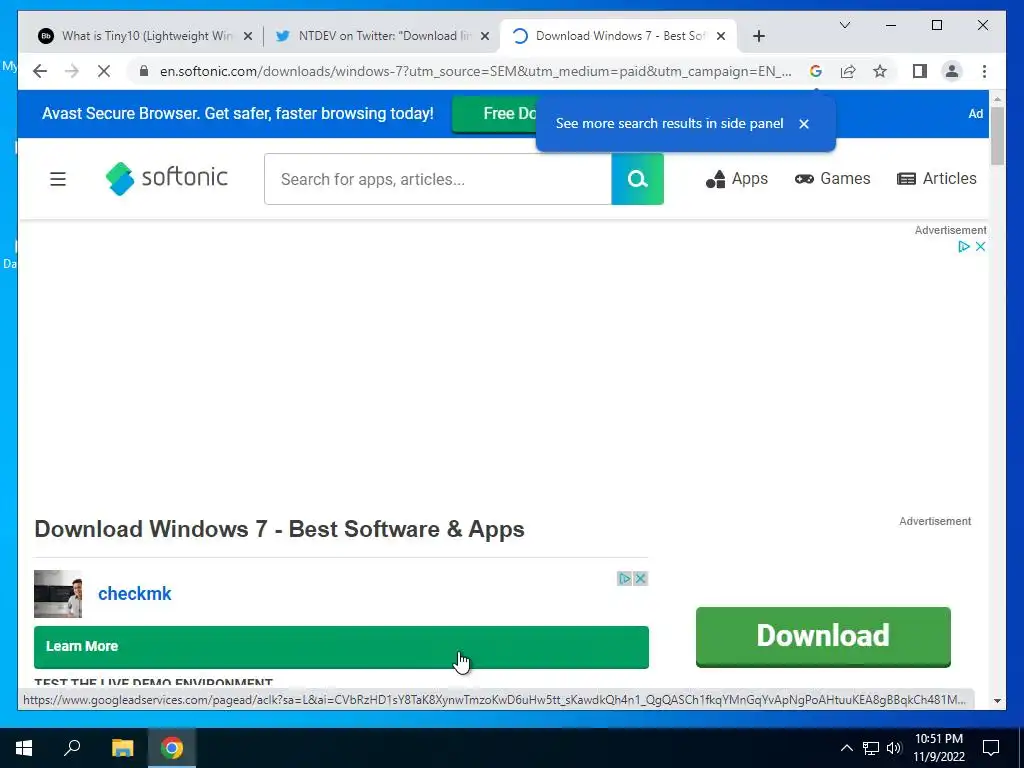Click the big green Download button
The image size is (1024, 768).
click(x=823, y=637)
